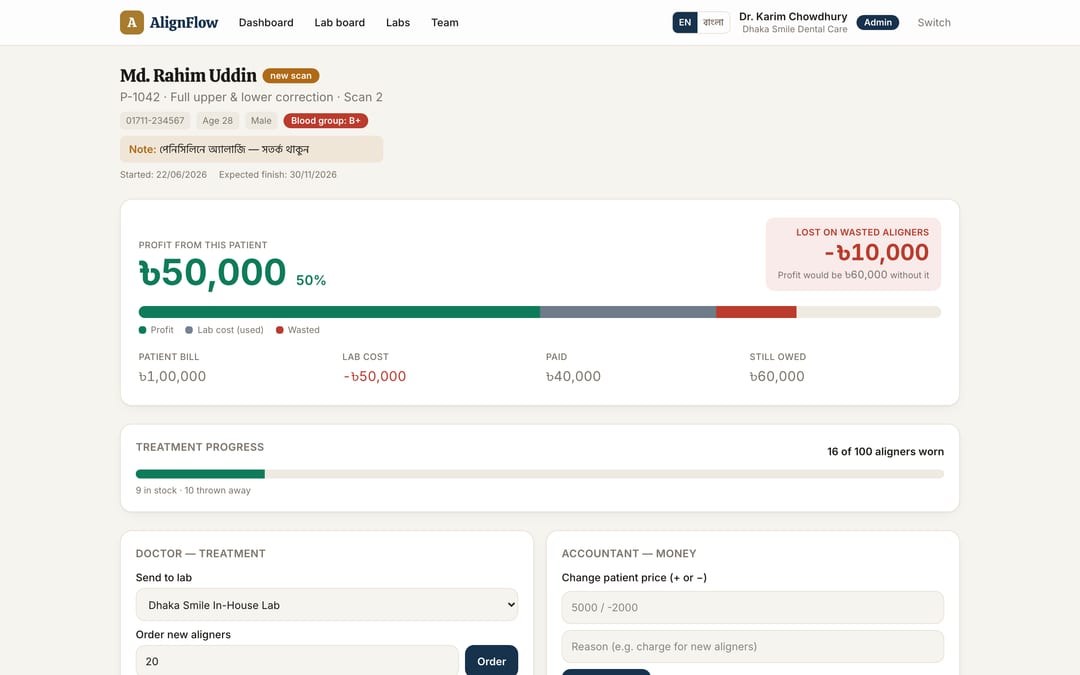Click the AlignFlow brand name

click(183, 23)
